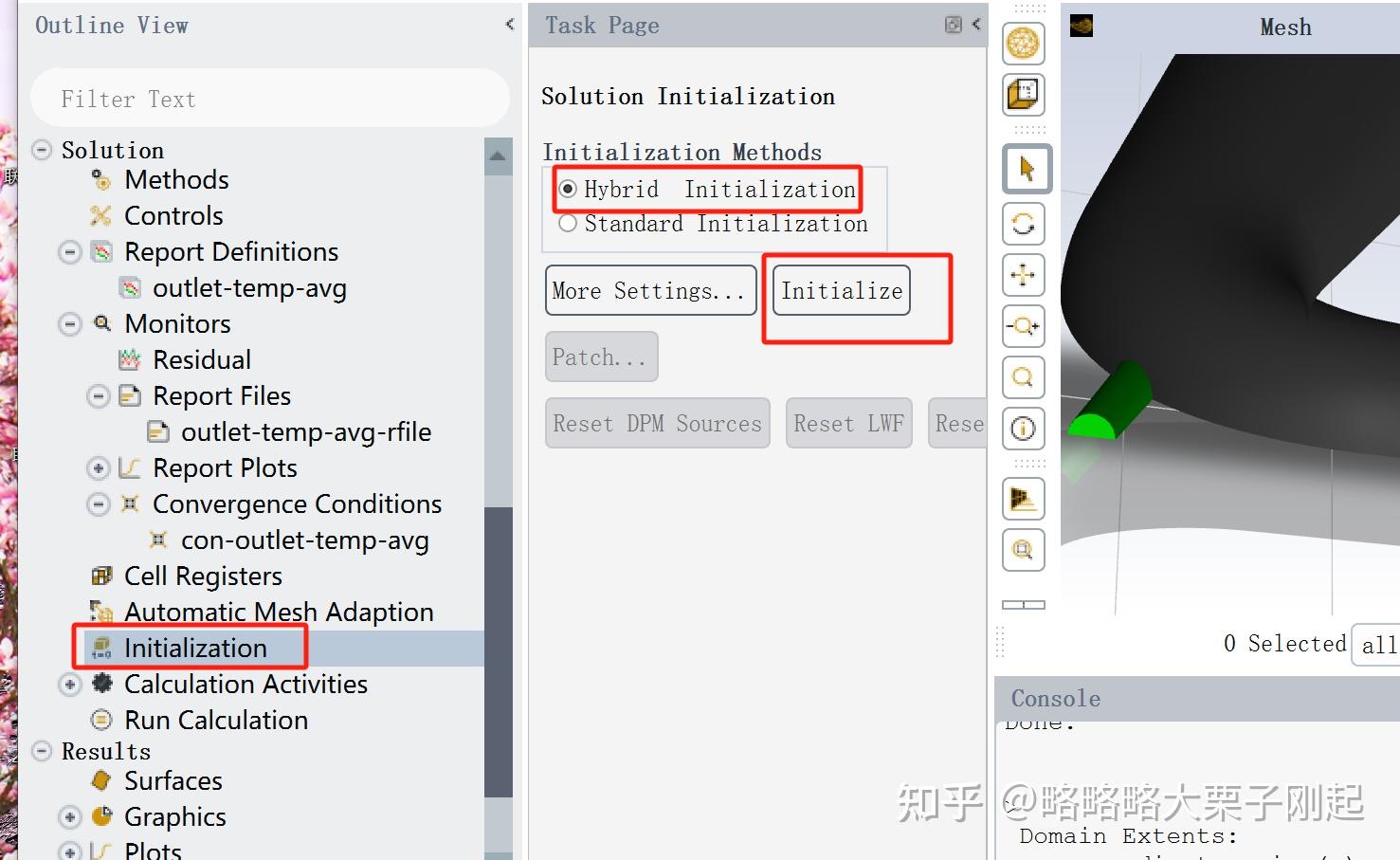Click the probe info tool icon
Screen dimensions: 1400x860
[x=1023, y=429]
